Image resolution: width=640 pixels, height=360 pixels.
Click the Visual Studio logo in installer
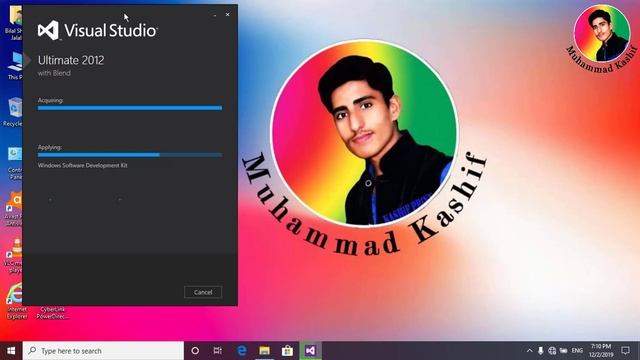97,31
